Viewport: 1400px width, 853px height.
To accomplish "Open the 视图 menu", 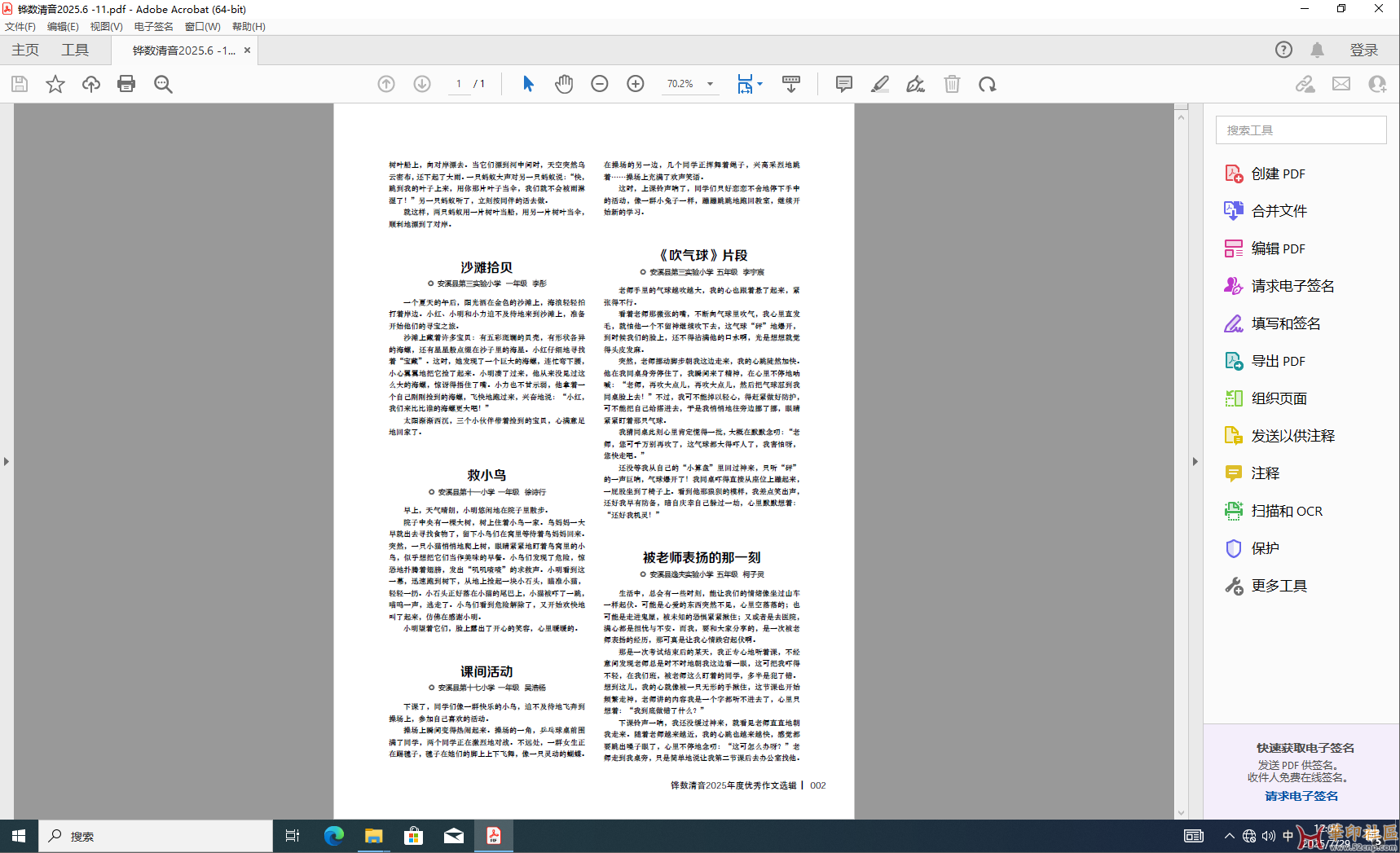I will pyautogui.click(x=106, y=26).
